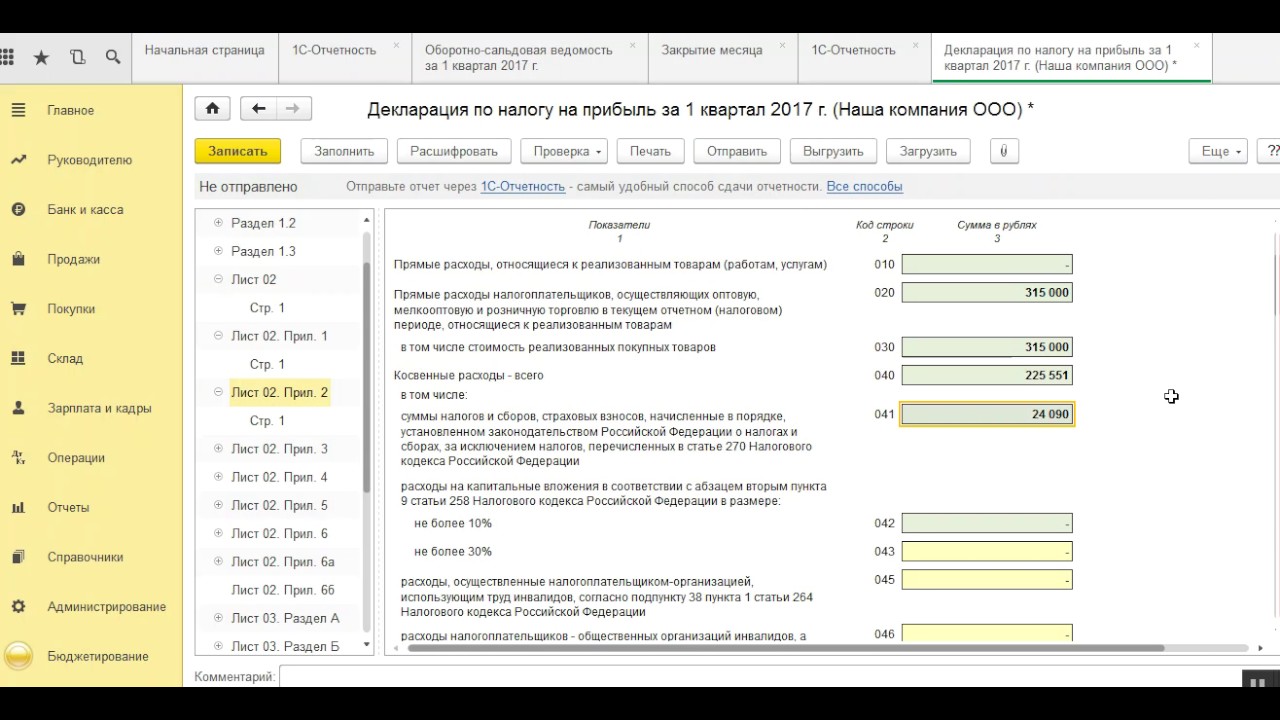This screenshot has height=720, width=1280.
Task: Click Записать button
Action: 238,151
